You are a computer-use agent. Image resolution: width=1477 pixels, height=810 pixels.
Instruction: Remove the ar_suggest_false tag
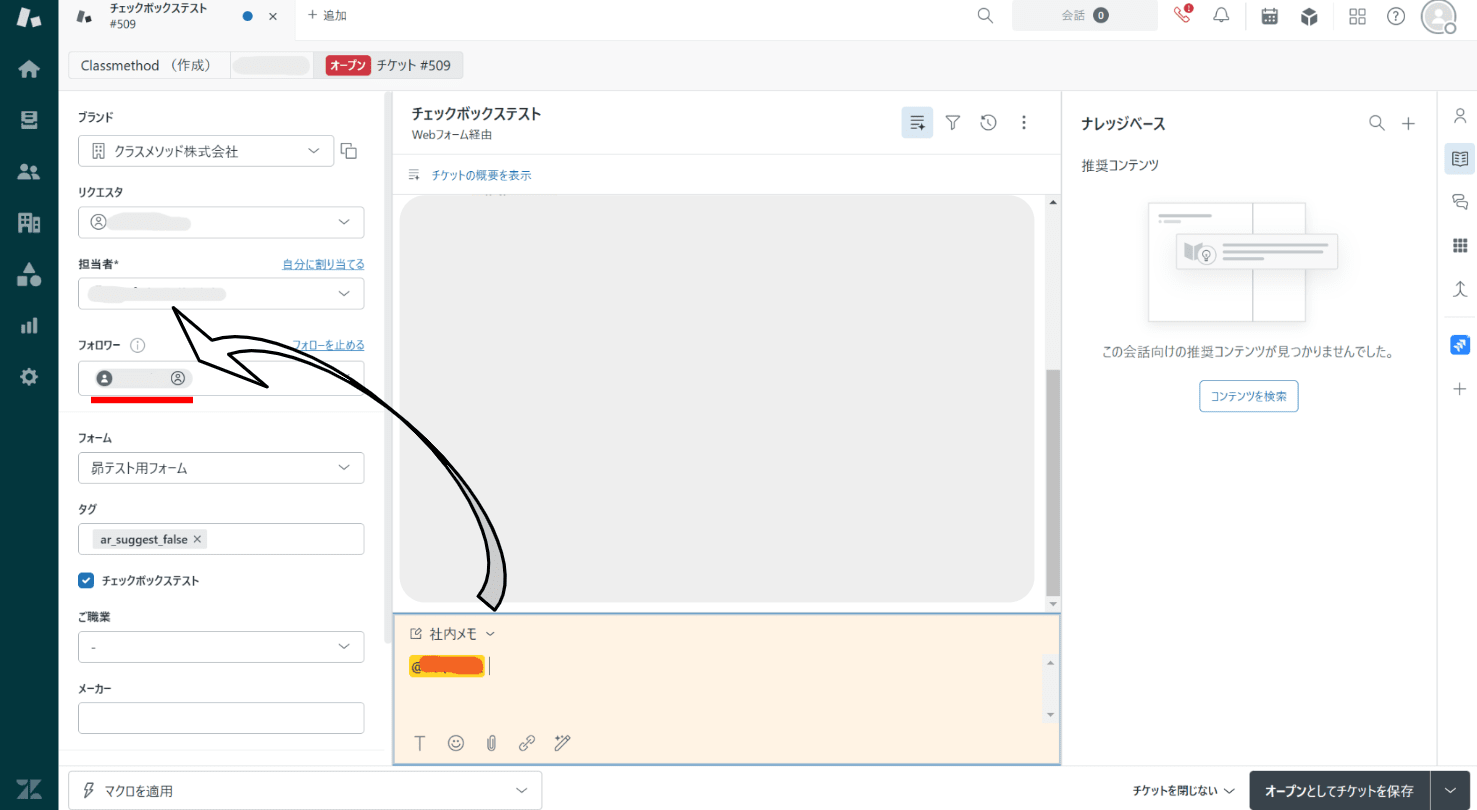(197, 539)
